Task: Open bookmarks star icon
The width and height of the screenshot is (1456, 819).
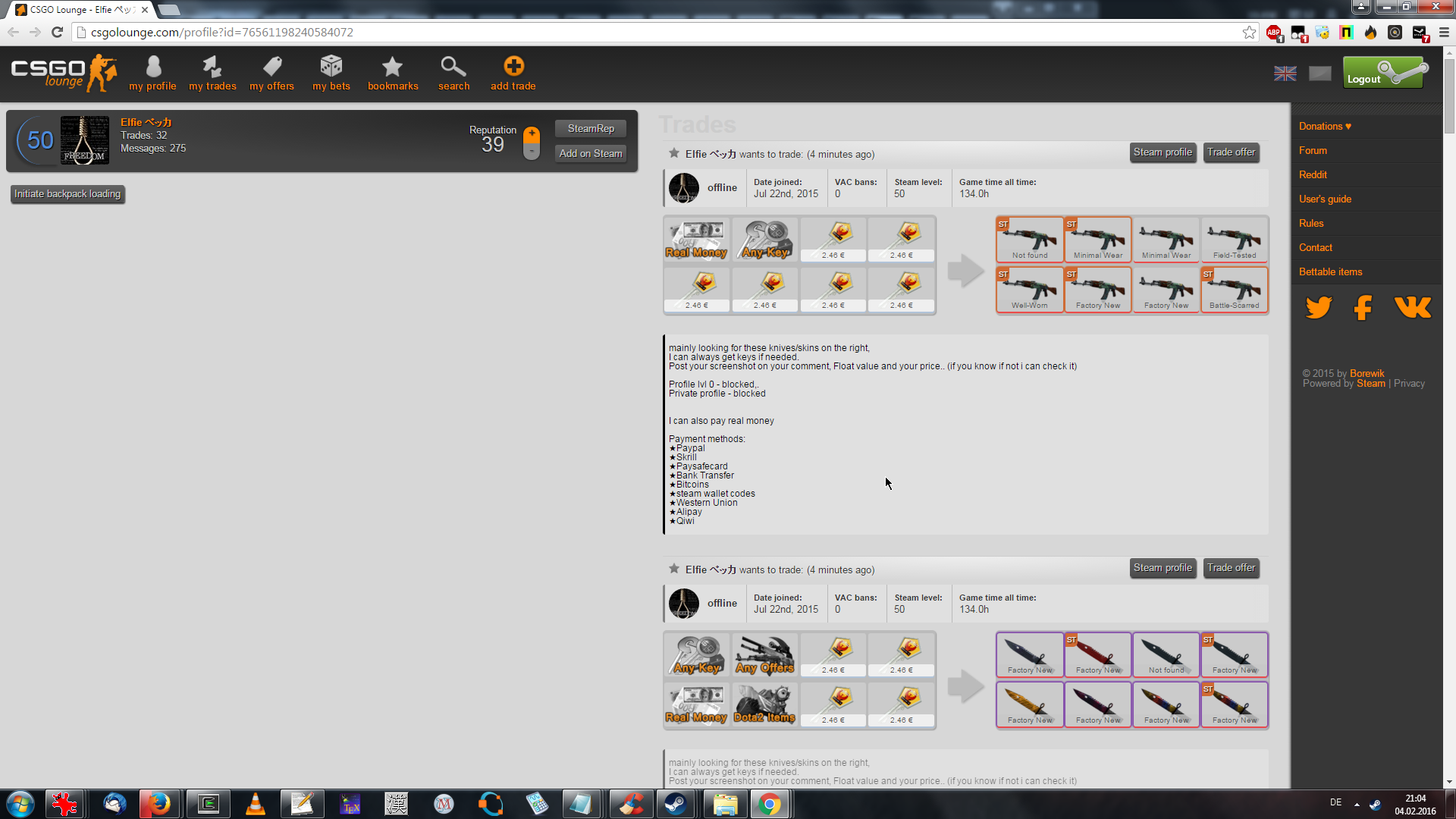Action: tap(392, 67)
